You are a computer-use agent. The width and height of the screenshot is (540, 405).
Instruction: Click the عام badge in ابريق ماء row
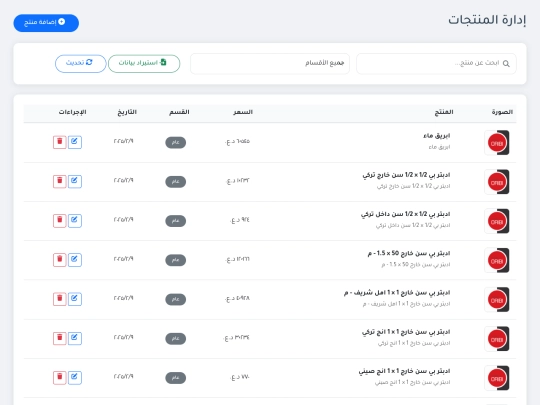coord(176,143)
